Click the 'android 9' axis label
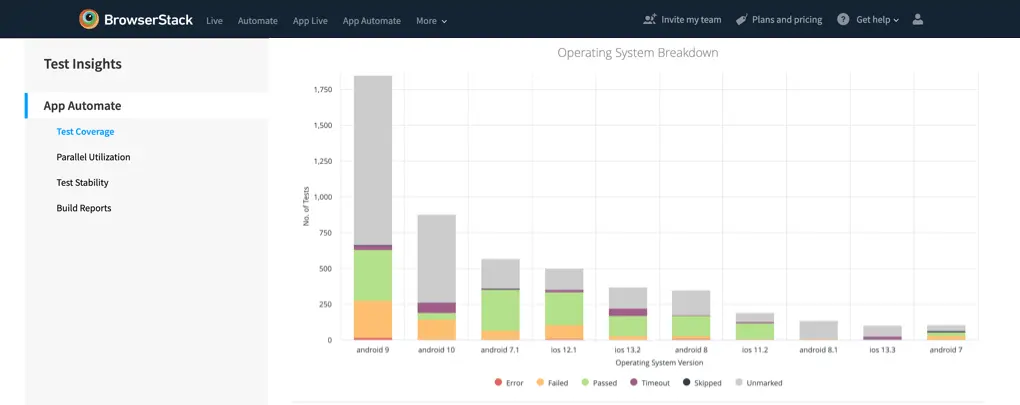This screenshot has width=1020, height=405. tap(373, 350)
